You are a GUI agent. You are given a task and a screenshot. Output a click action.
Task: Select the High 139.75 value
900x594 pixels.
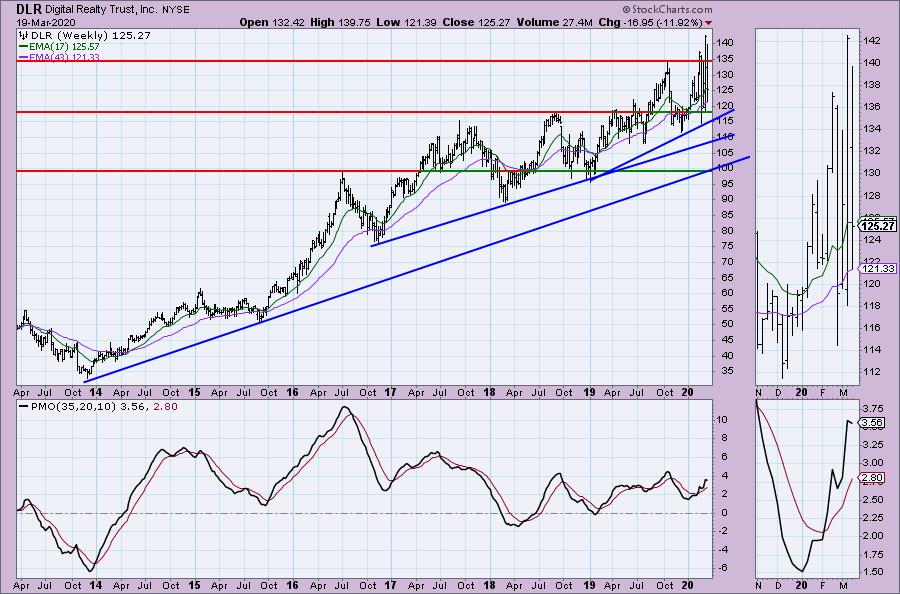point(340,22)
